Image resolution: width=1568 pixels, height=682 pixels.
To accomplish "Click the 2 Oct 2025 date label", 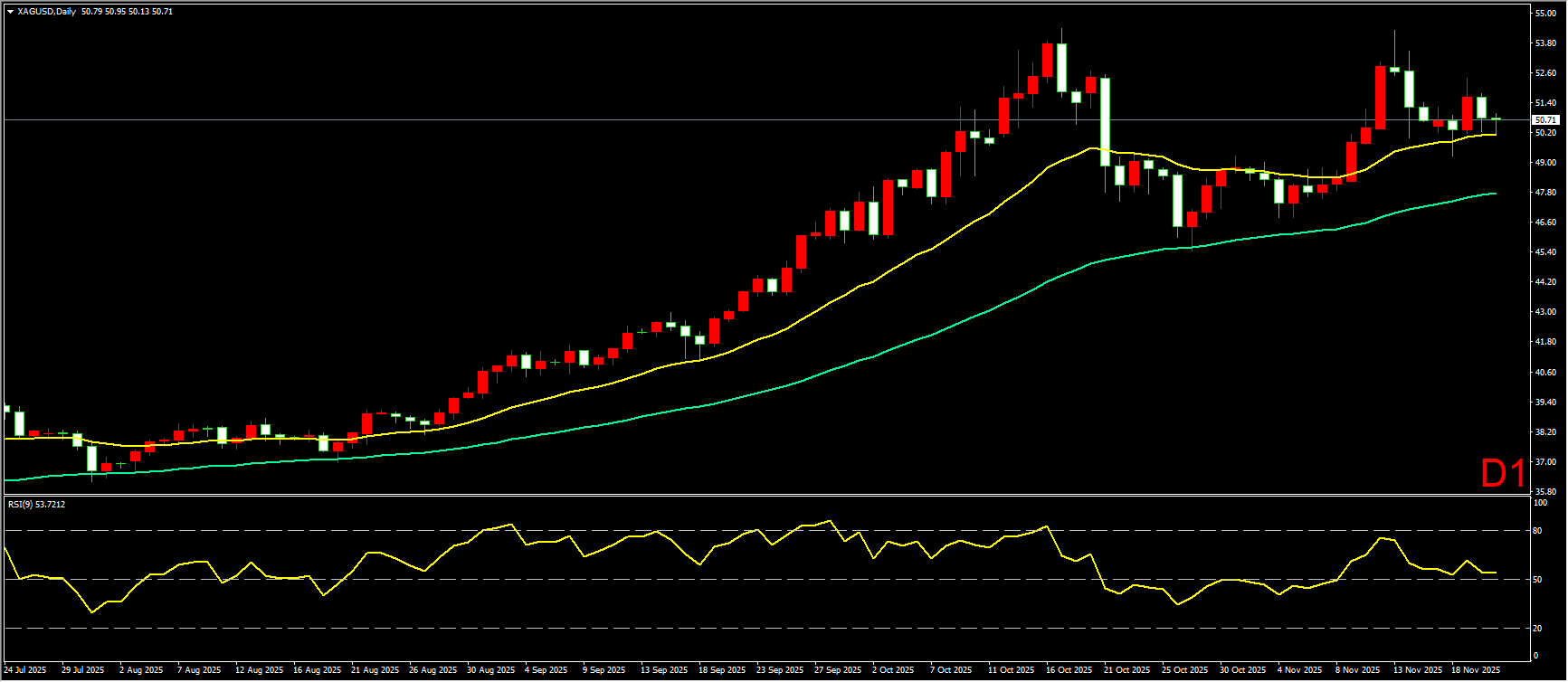I will click(x=894, y=670).
